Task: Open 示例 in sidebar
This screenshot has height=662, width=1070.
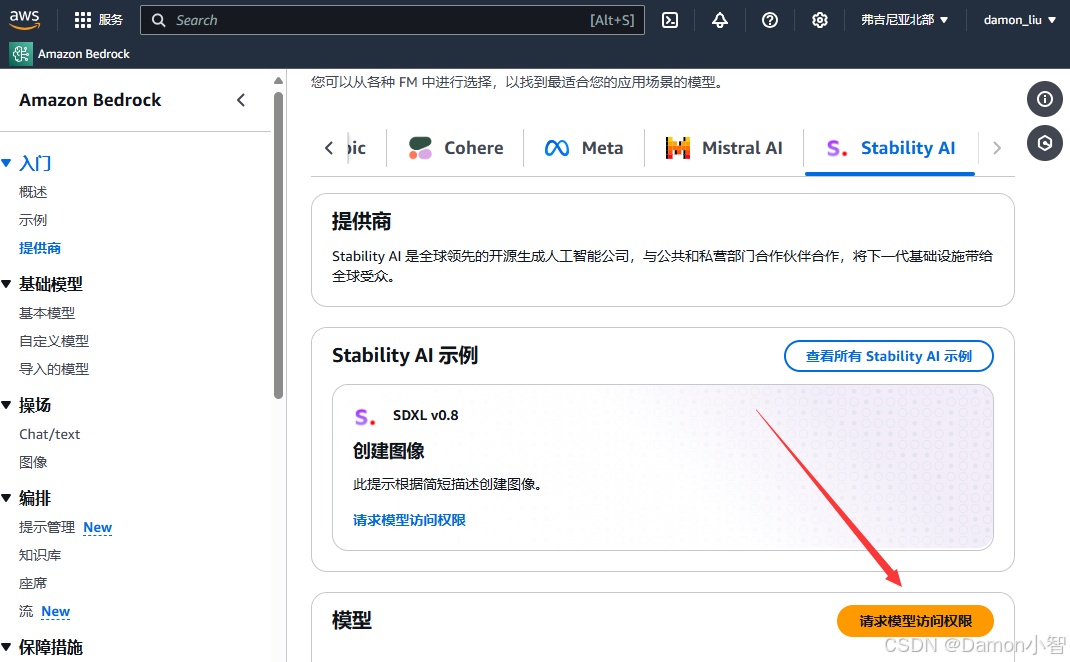Action: click(33, 220)
